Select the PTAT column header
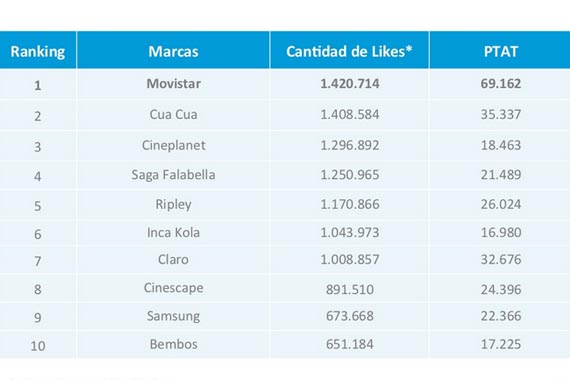Screen dimensions: 570x380 pyautogui.click(x=501, y=51)
